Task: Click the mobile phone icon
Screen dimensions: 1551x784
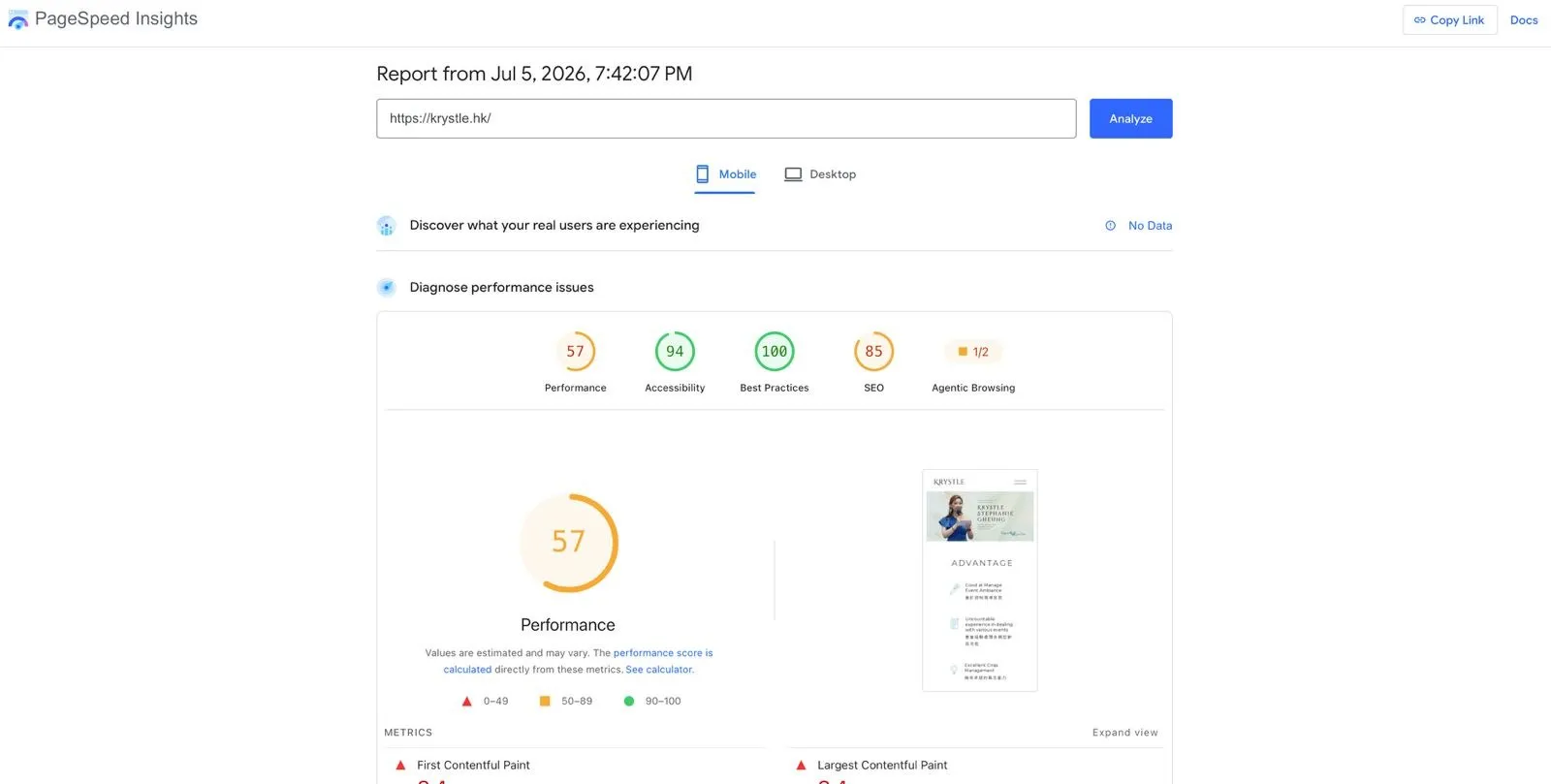Action: pos(703,174)
